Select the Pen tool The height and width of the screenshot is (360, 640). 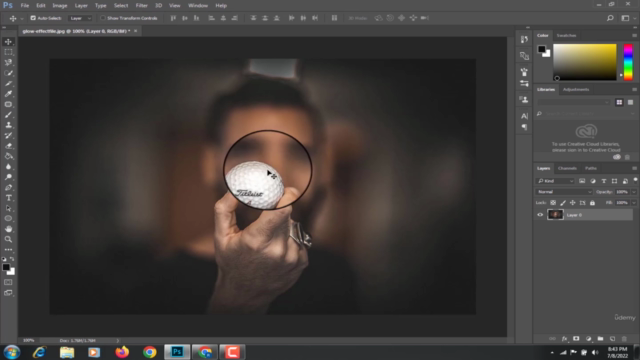tap(8, 188)
